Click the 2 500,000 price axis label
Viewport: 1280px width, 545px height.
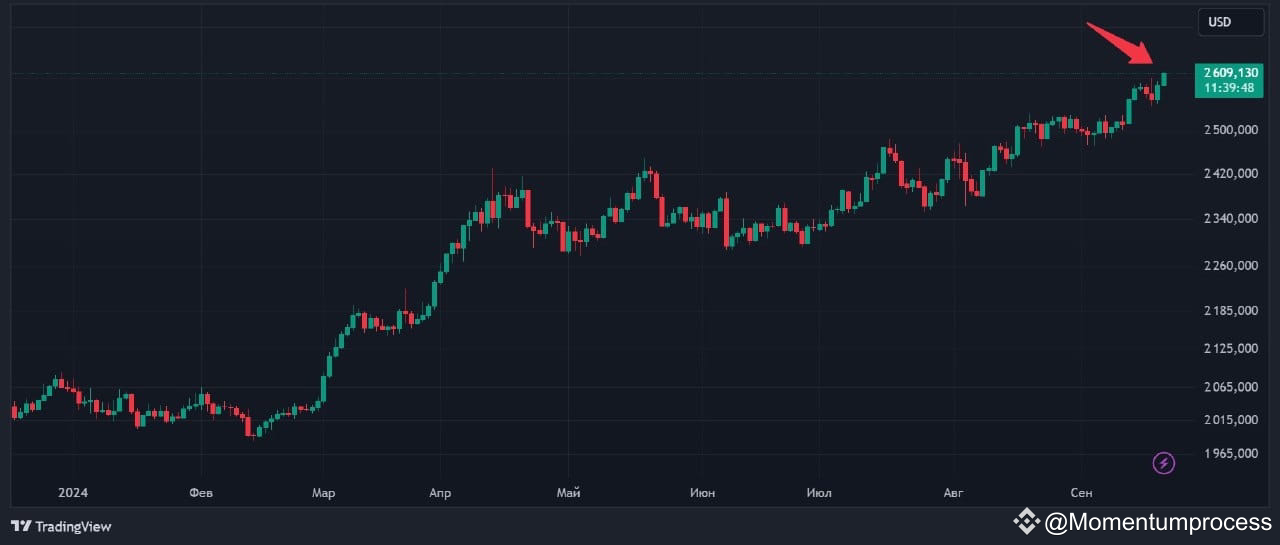click(x=1230, y=130)
